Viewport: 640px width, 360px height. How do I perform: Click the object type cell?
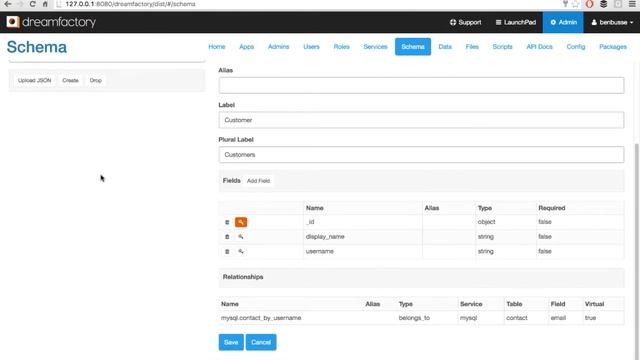(486, 222)
